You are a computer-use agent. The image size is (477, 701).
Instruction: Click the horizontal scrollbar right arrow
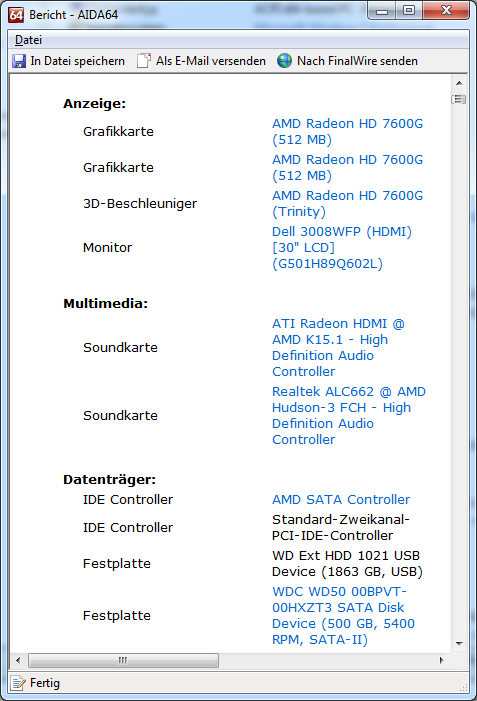click(442, 660)
